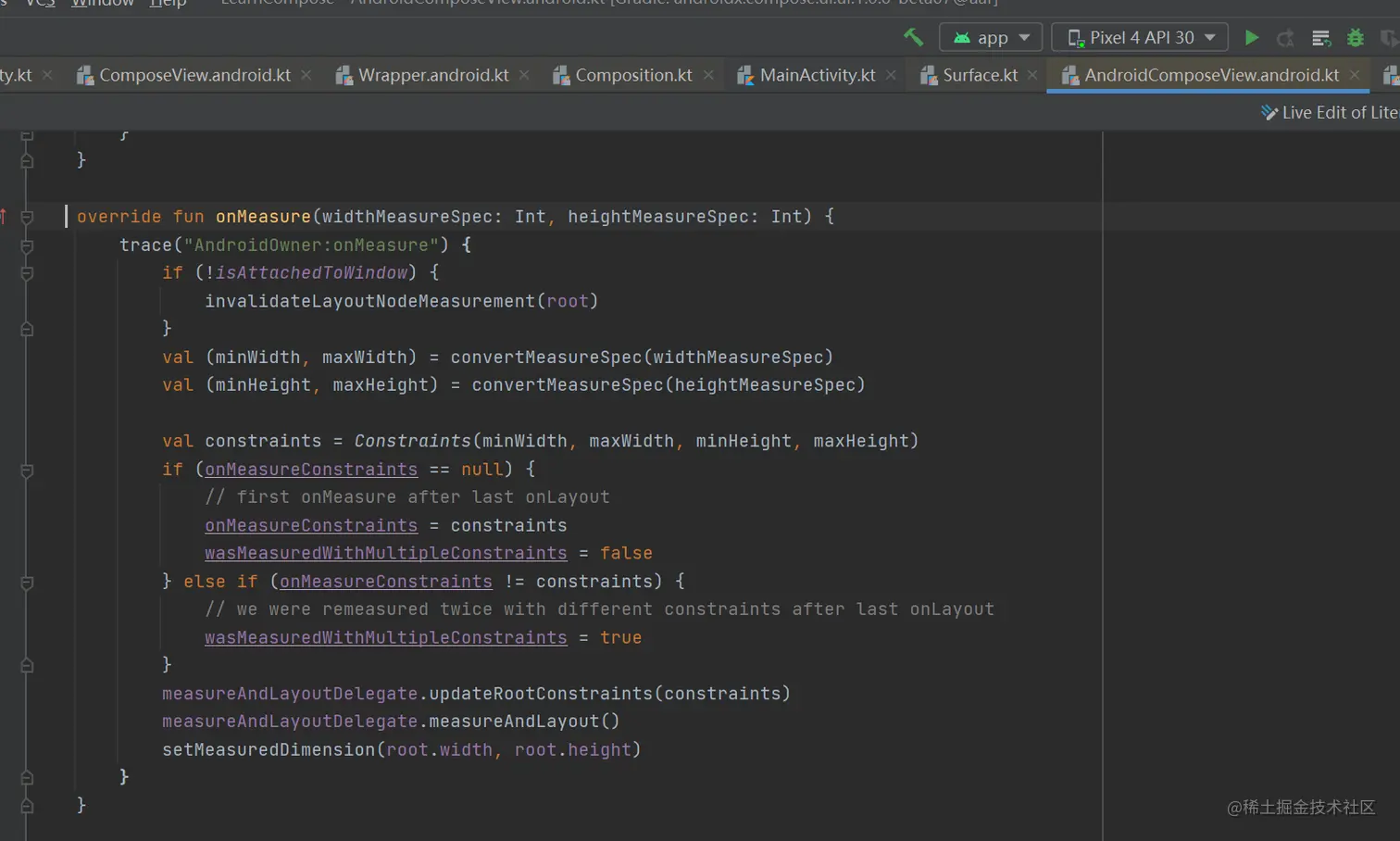Click Apply Changes and Restart Activity icon
This screenshot has height=841, width=1400.
1285,37
